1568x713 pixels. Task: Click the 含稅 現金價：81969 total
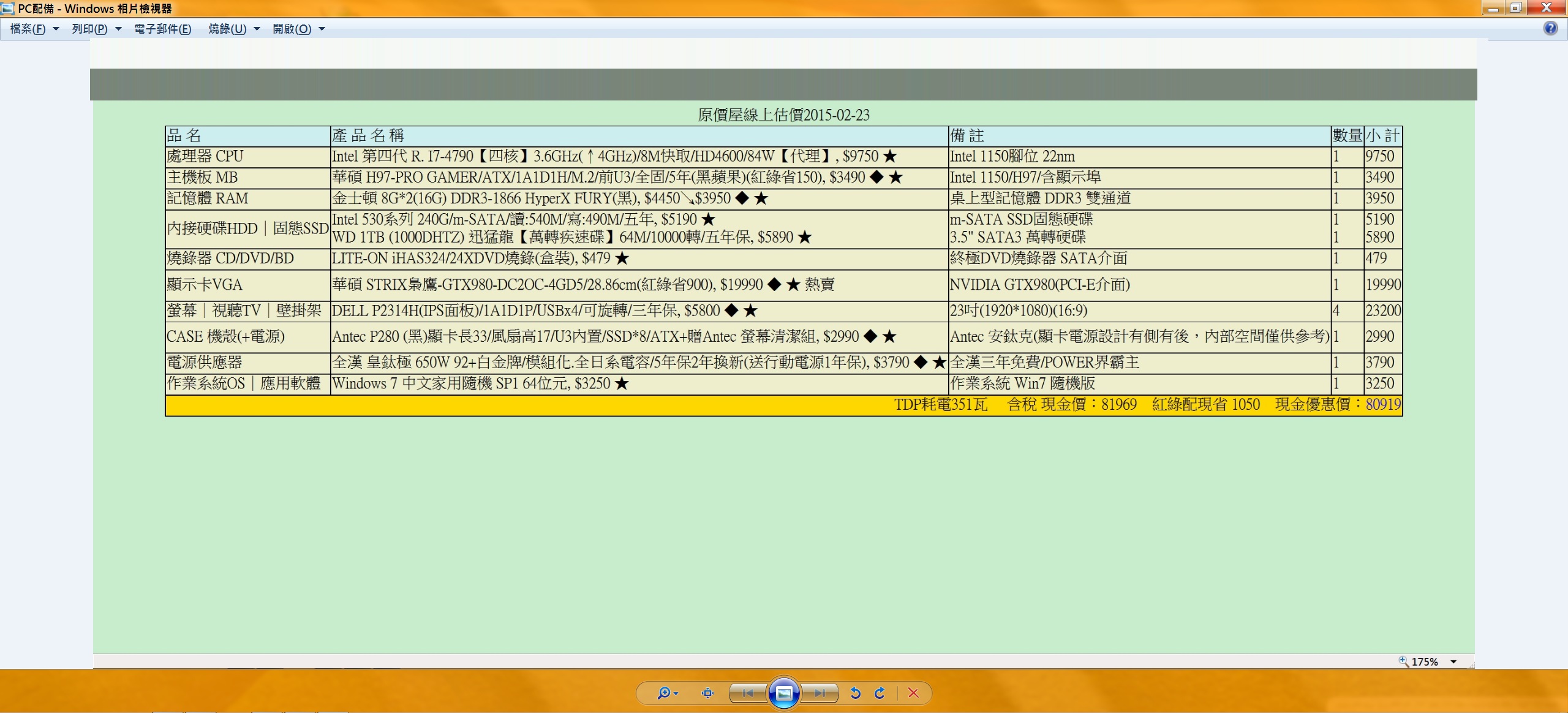pyautogui.click(x=1072, y=405)
